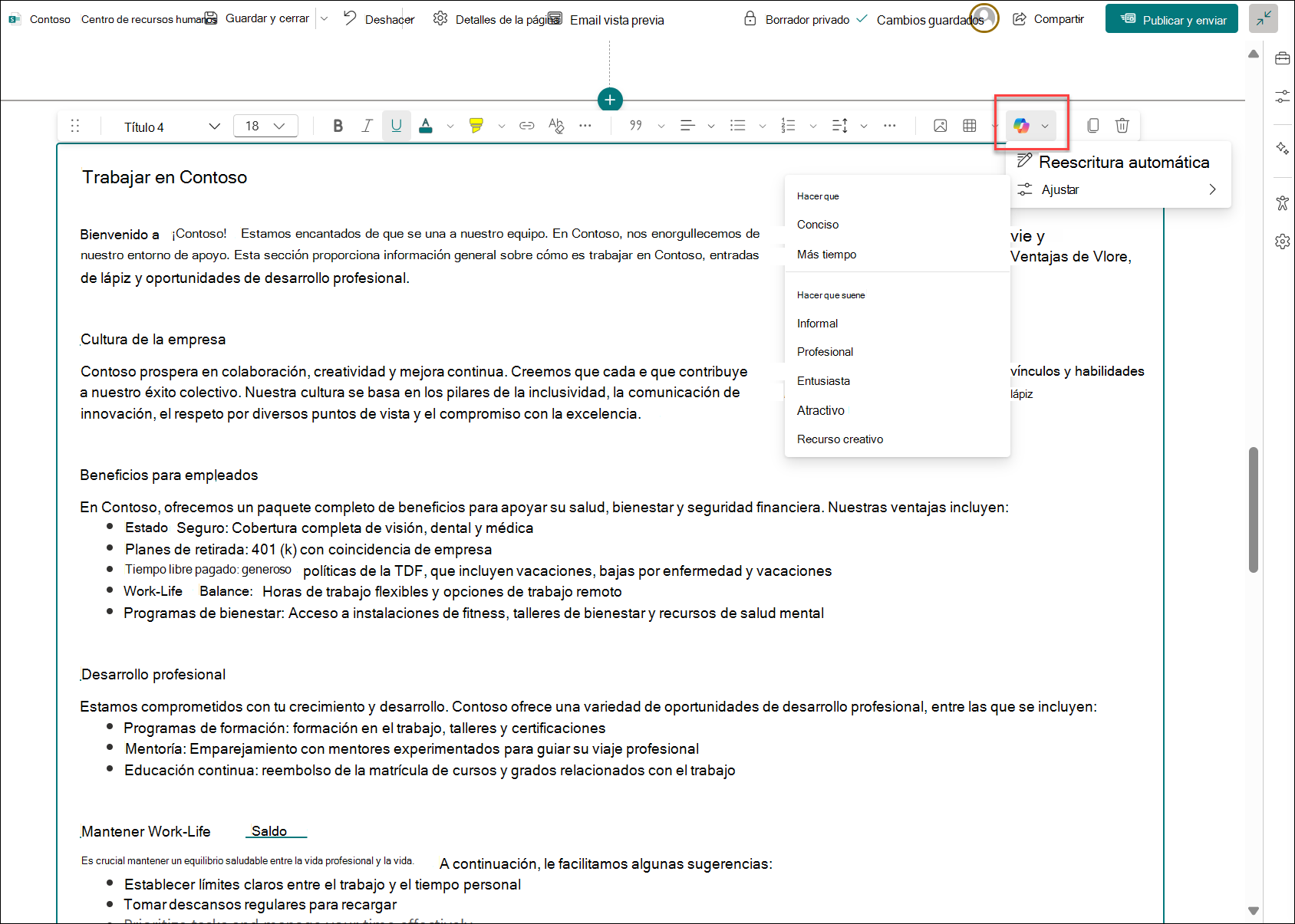Open the toolbox icon in right rail
The height and width of the screenshot is (924, 1295).
pyautogui.click(x=1282, y=58)
